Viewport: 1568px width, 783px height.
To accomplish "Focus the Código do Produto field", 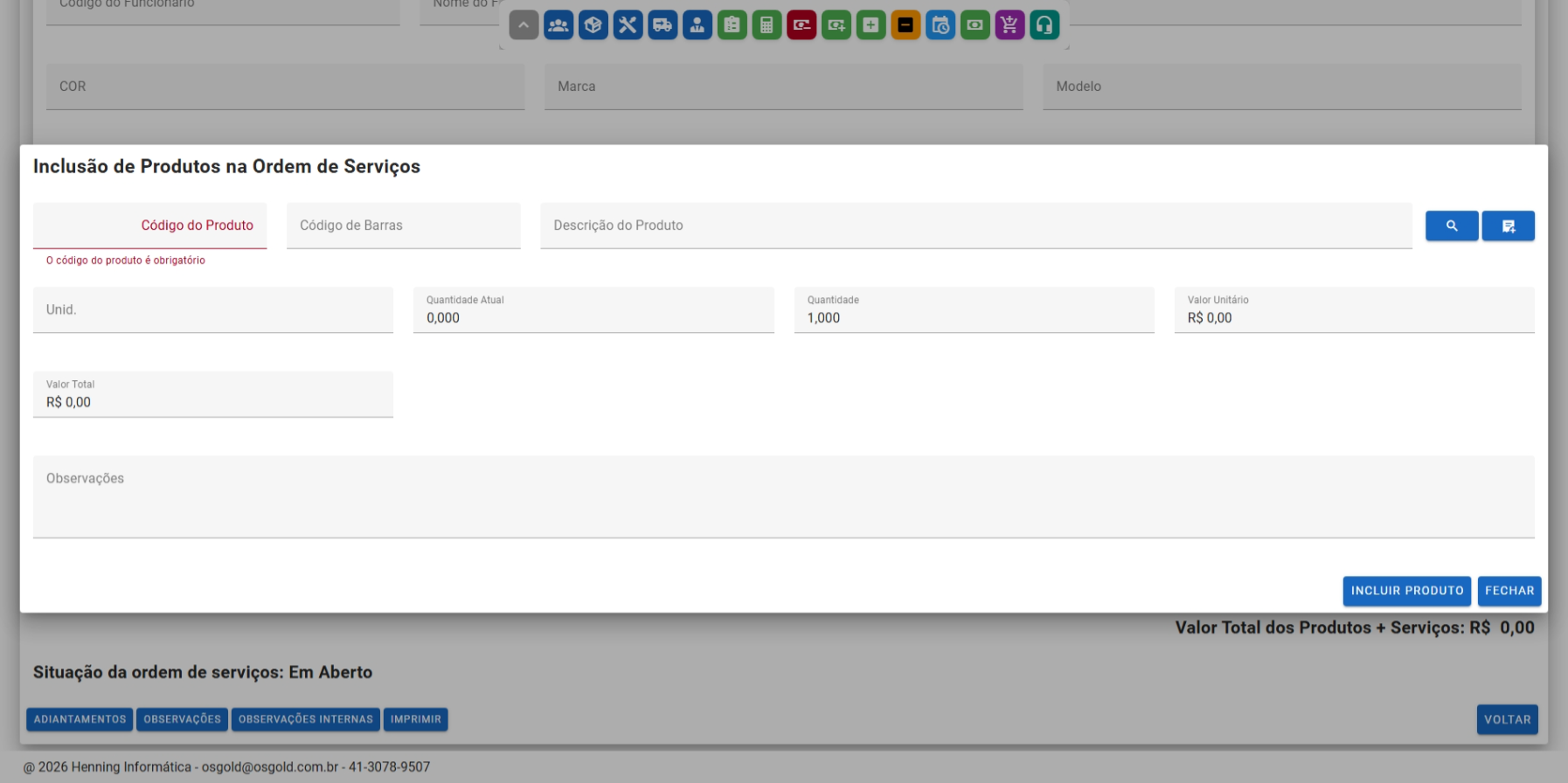I will pos(149,225).
